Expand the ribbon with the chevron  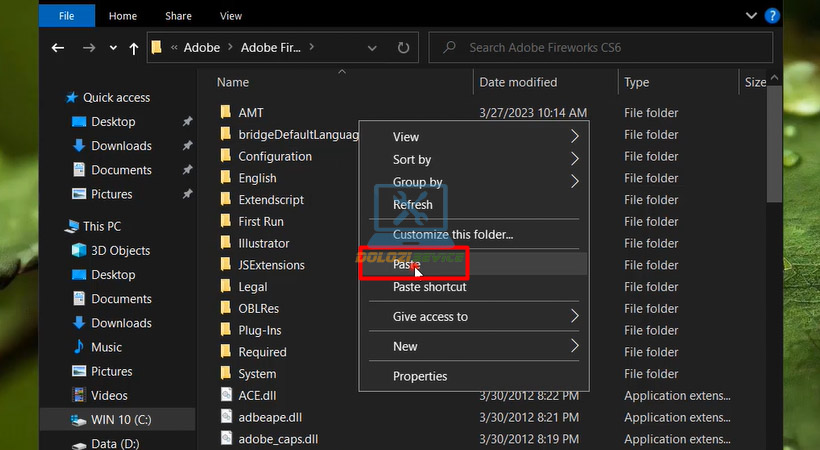(752, 16)
